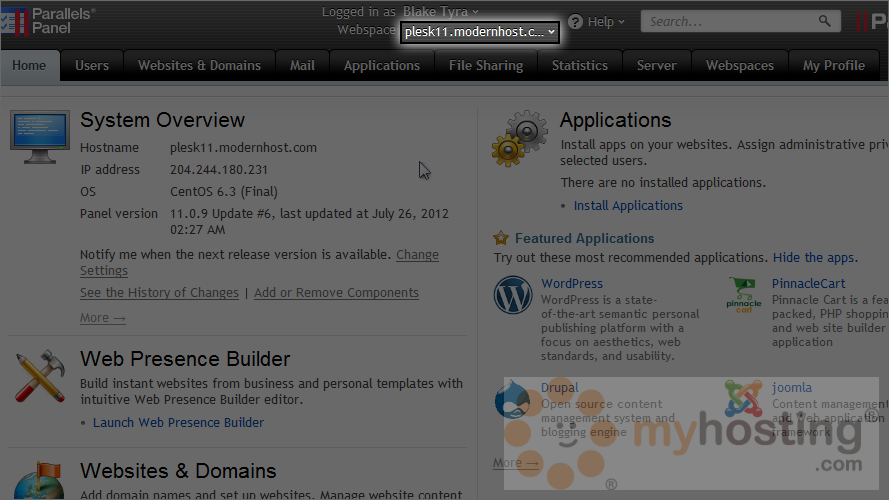Click More link under Featured Applications
Screen dimensions: 889x500
tap(516, 463)
